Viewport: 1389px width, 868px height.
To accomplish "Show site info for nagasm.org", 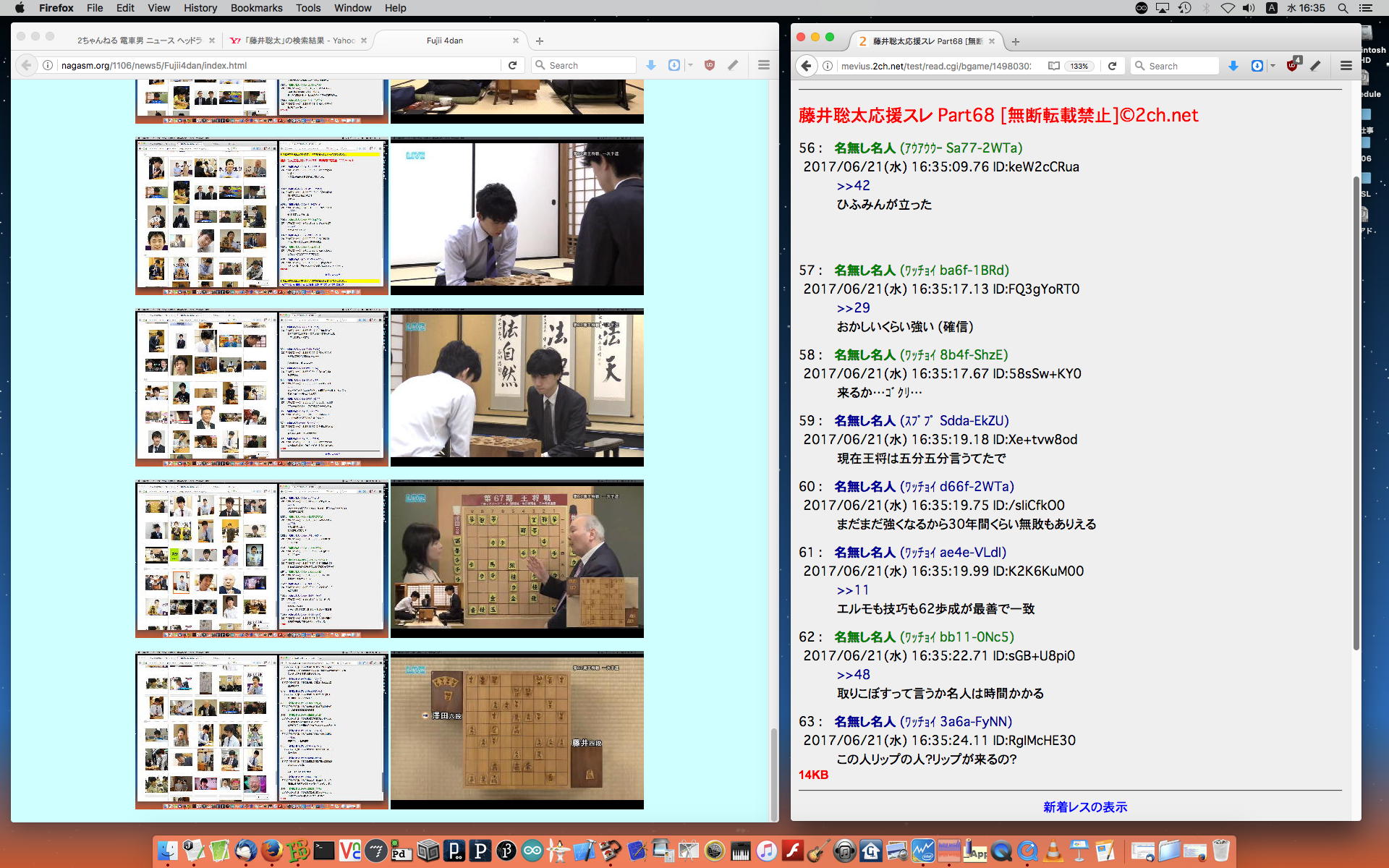I will pos(48,65).
